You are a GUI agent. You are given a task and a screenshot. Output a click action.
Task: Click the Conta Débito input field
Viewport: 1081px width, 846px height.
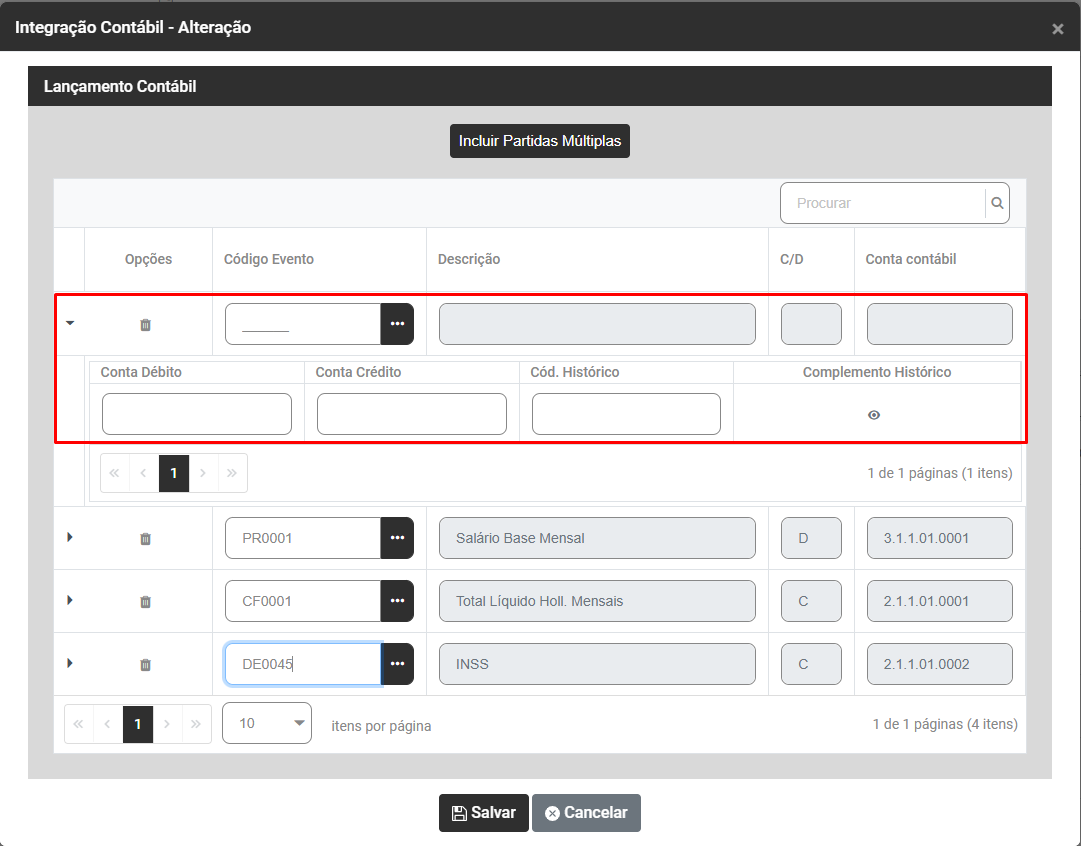[197, 414]
